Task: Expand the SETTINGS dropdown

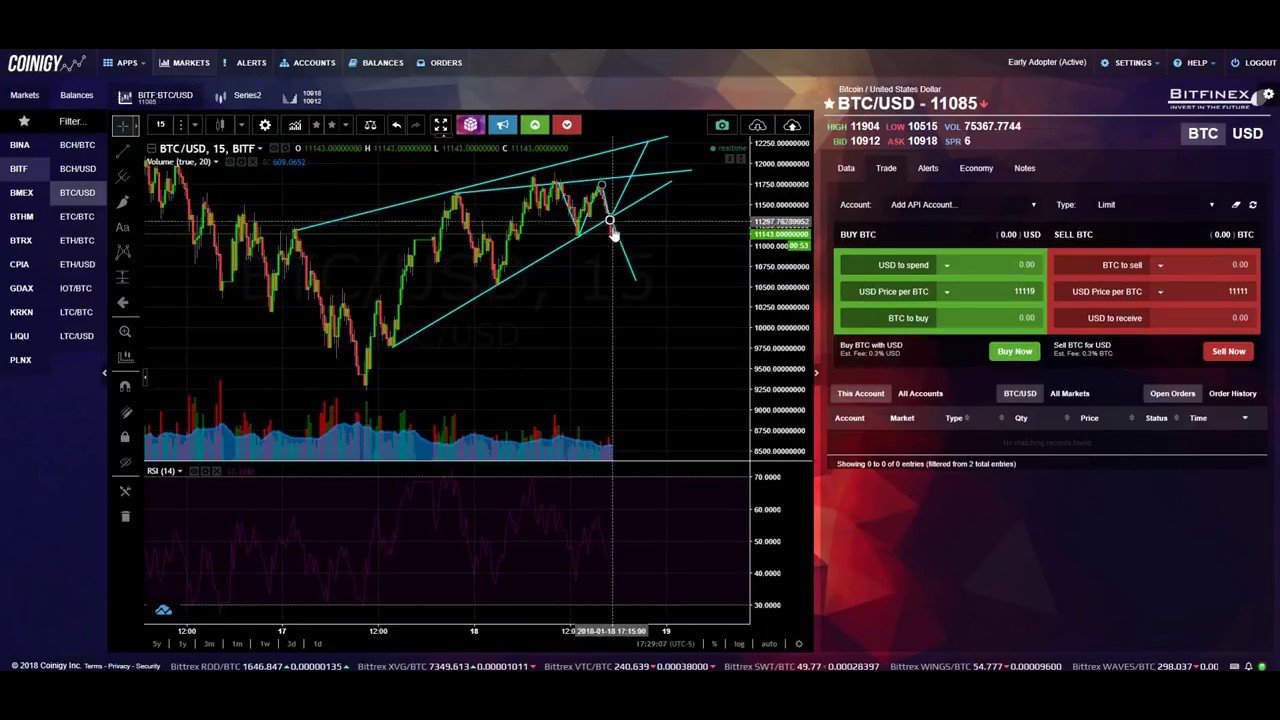Action: (x=1130, y=63)
